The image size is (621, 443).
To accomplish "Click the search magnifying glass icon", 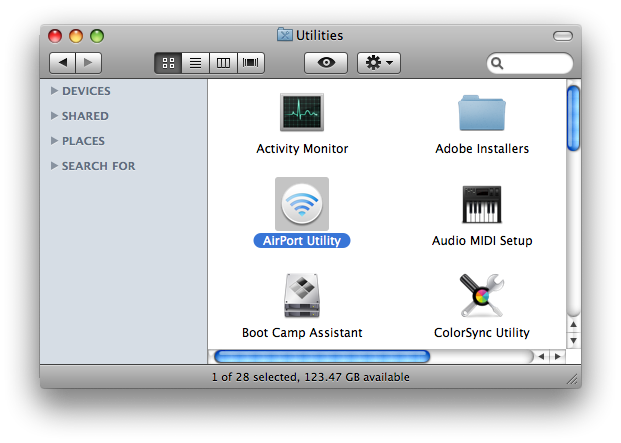I will pyautogui.click(x=497, y=63).
